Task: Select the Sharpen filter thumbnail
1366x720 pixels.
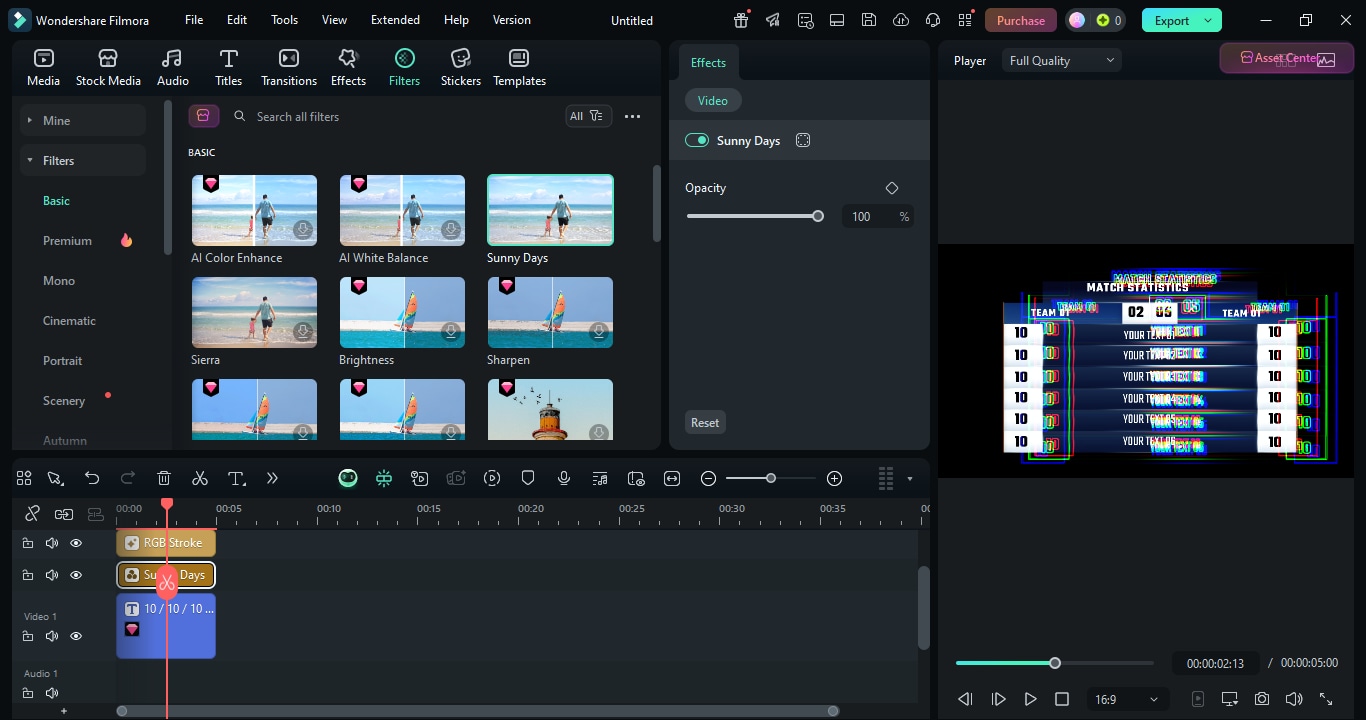Action: [550, 312]
